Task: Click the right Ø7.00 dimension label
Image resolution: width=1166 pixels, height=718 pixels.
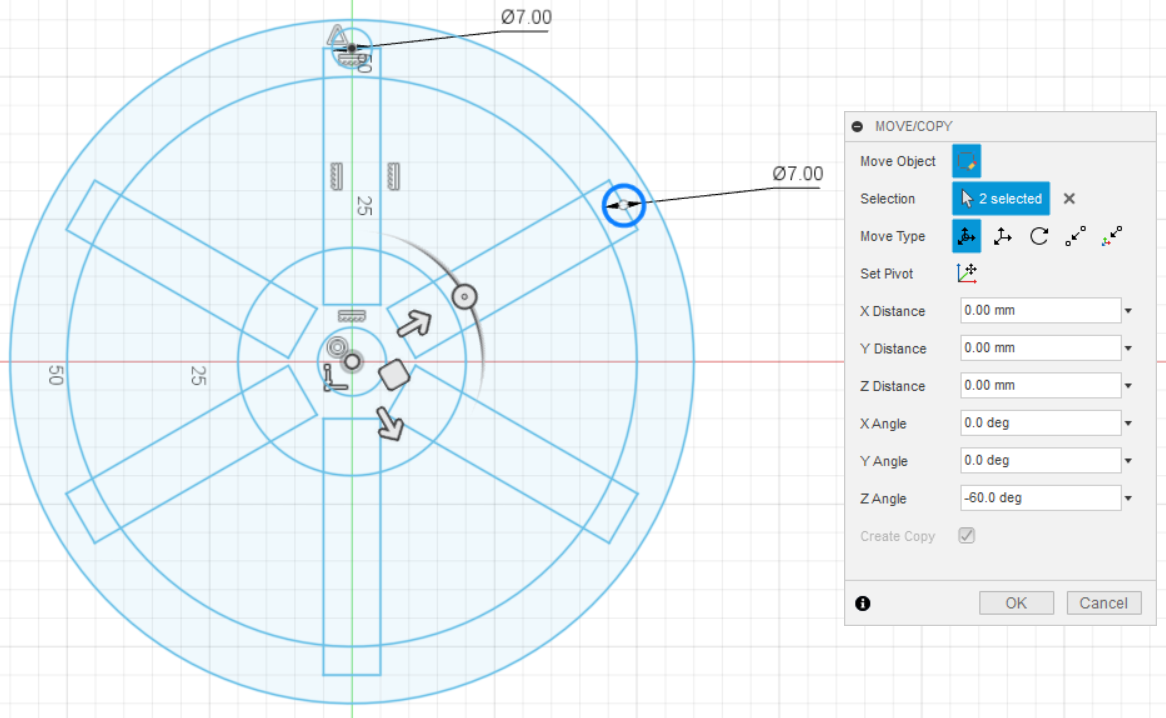Action: (797, 174)
